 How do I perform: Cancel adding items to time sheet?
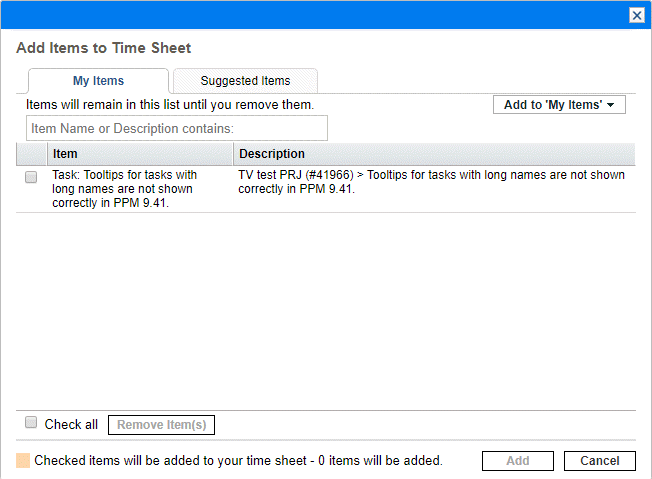(x=599, y=461)
